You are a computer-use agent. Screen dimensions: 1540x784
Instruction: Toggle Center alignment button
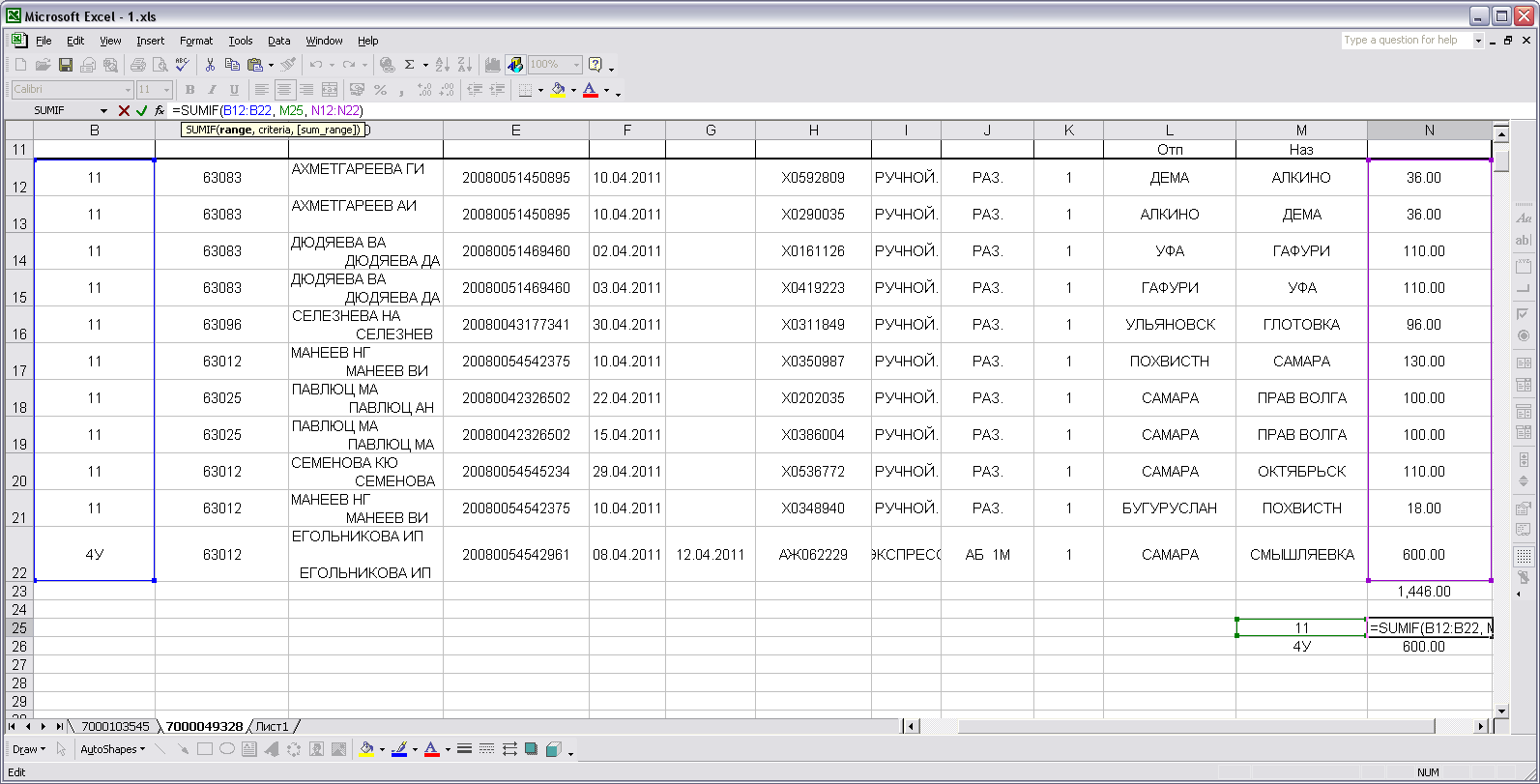coord(284,90)
